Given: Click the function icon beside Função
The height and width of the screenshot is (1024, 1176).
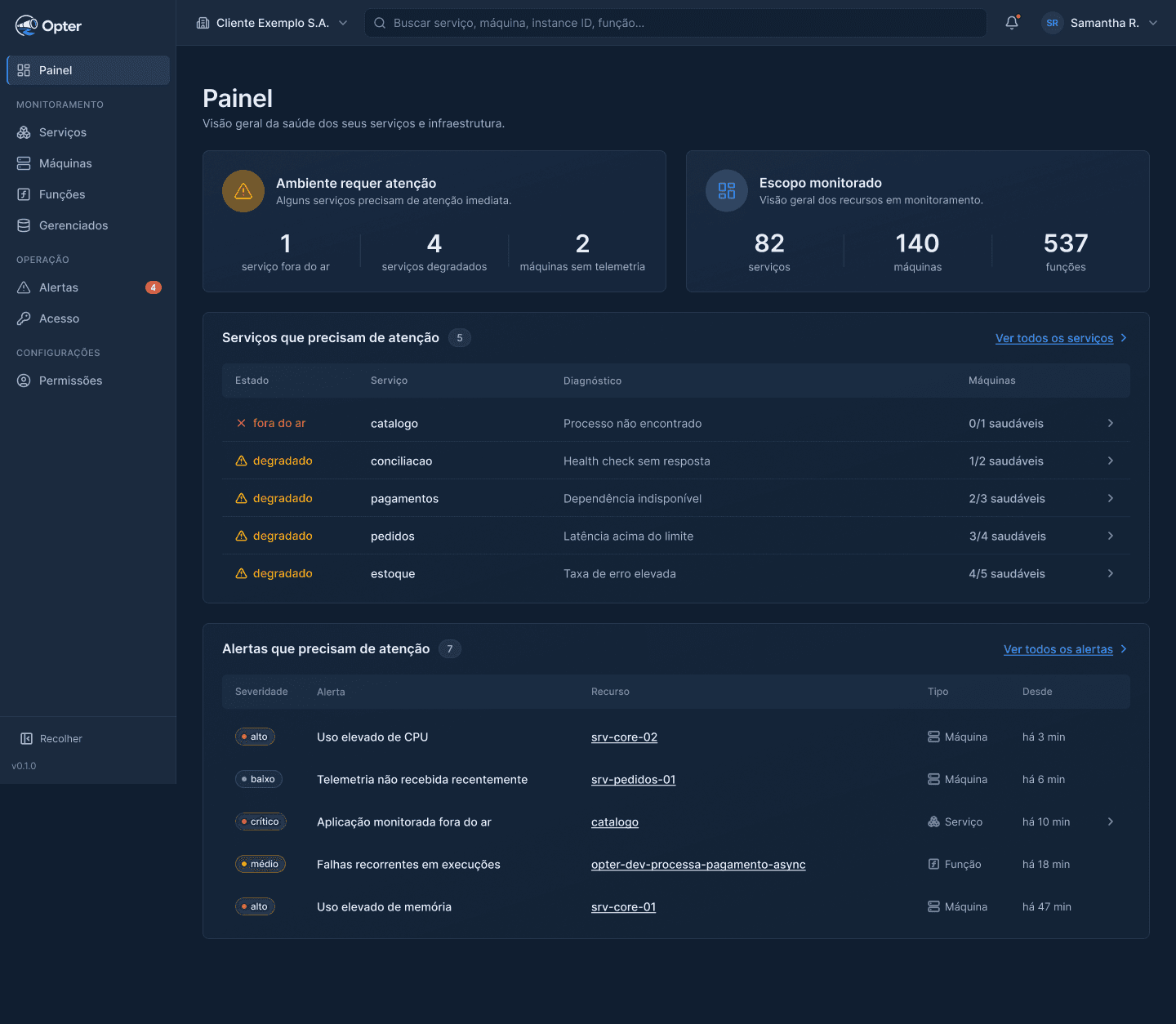Looking at the screenshot, I should (933, 864).
